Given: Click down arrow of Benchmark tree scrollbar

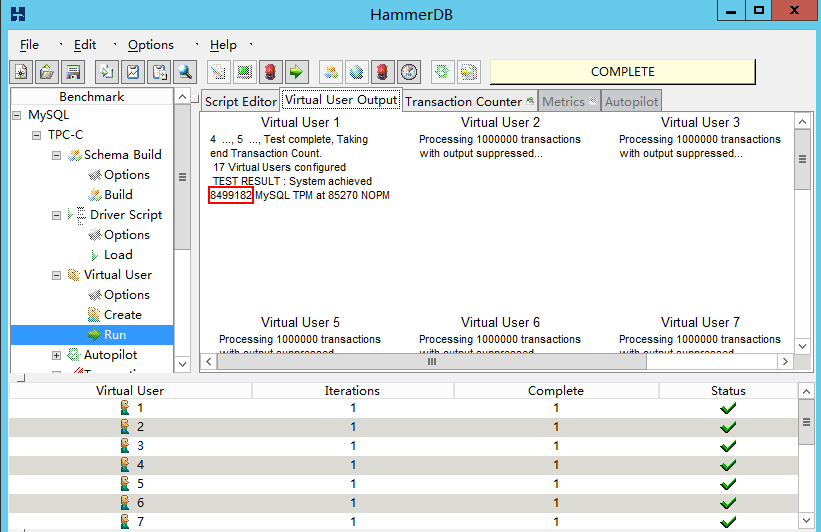Looking at the screenshot, I should [182, 364].
